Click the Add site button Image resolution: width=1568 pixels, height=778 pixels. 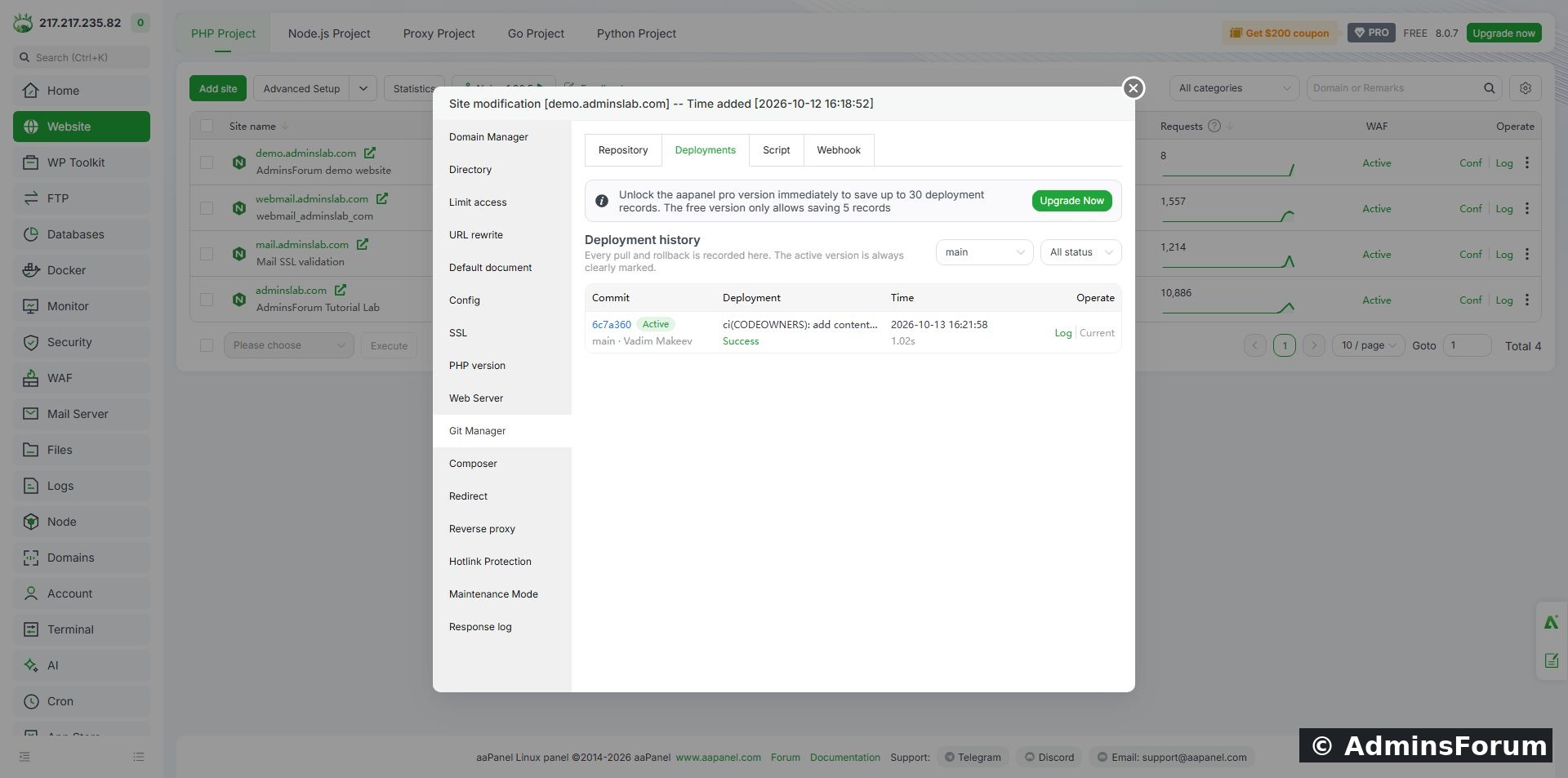[x=218, y=88]
